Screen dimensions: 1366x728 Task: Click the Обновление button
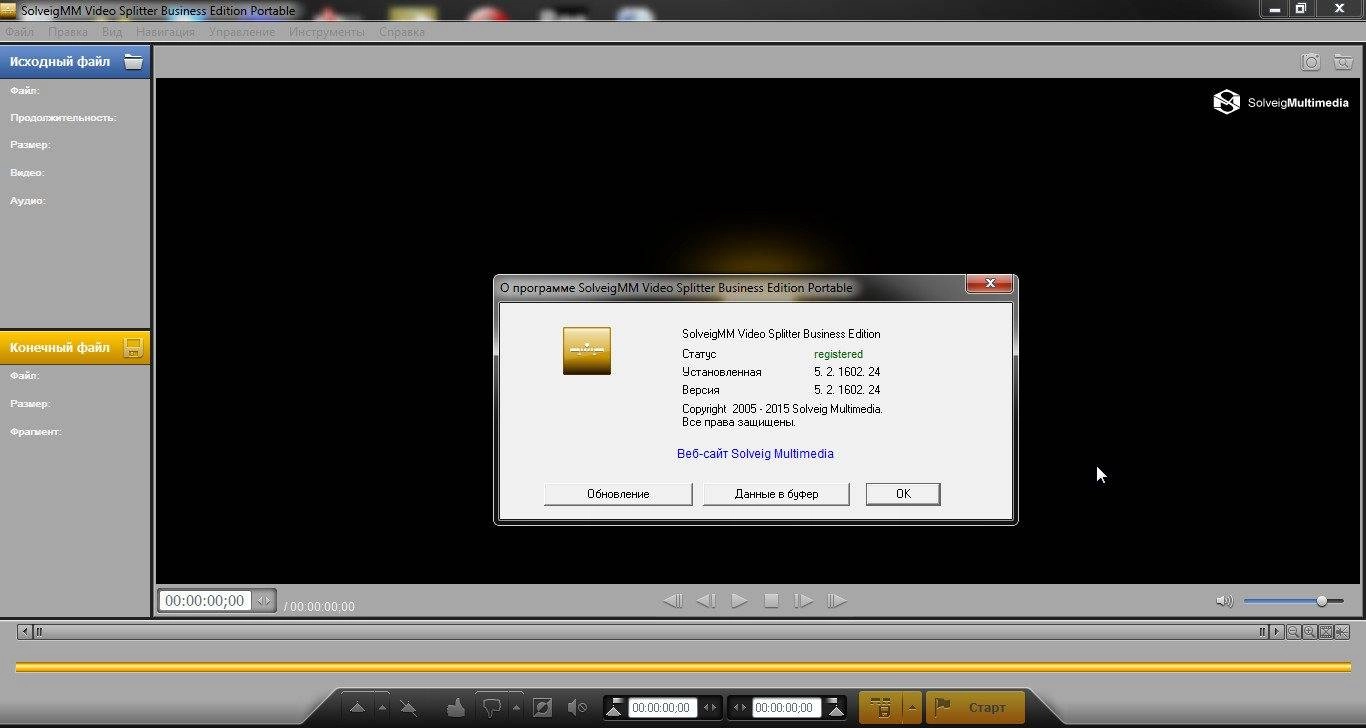(618, 494)
